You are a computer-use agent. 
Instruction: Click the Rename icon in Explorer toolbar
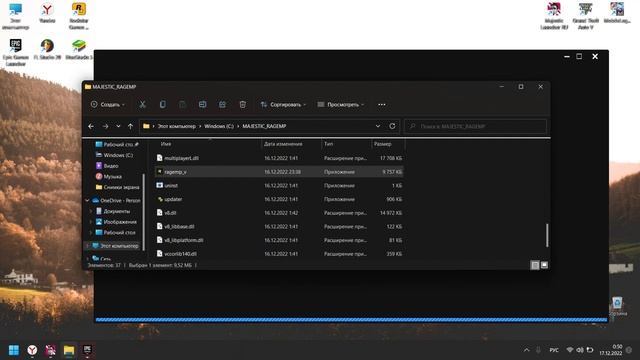tap(202, 104)
